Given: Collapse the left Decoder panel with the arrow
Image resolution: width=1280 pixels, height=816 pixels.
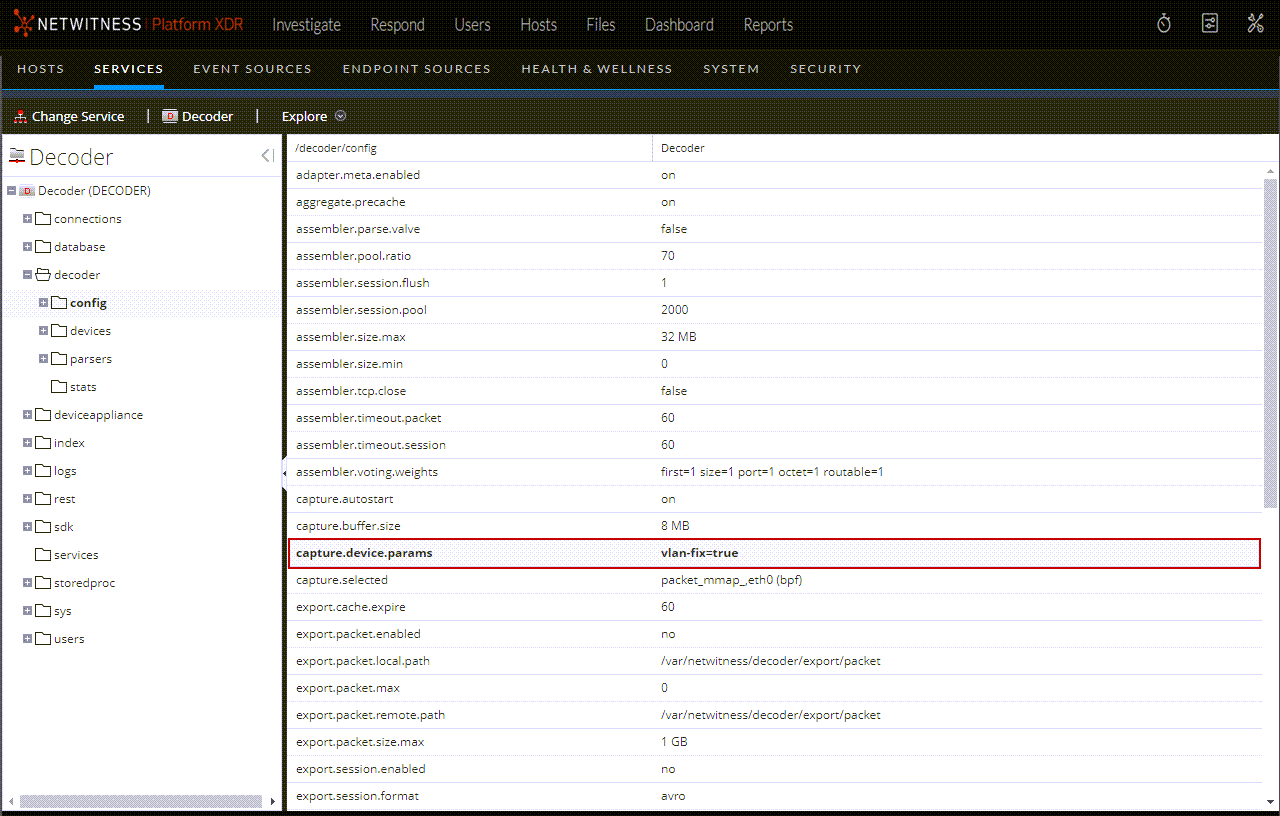Looking at the screenshot, I should 266,155.
